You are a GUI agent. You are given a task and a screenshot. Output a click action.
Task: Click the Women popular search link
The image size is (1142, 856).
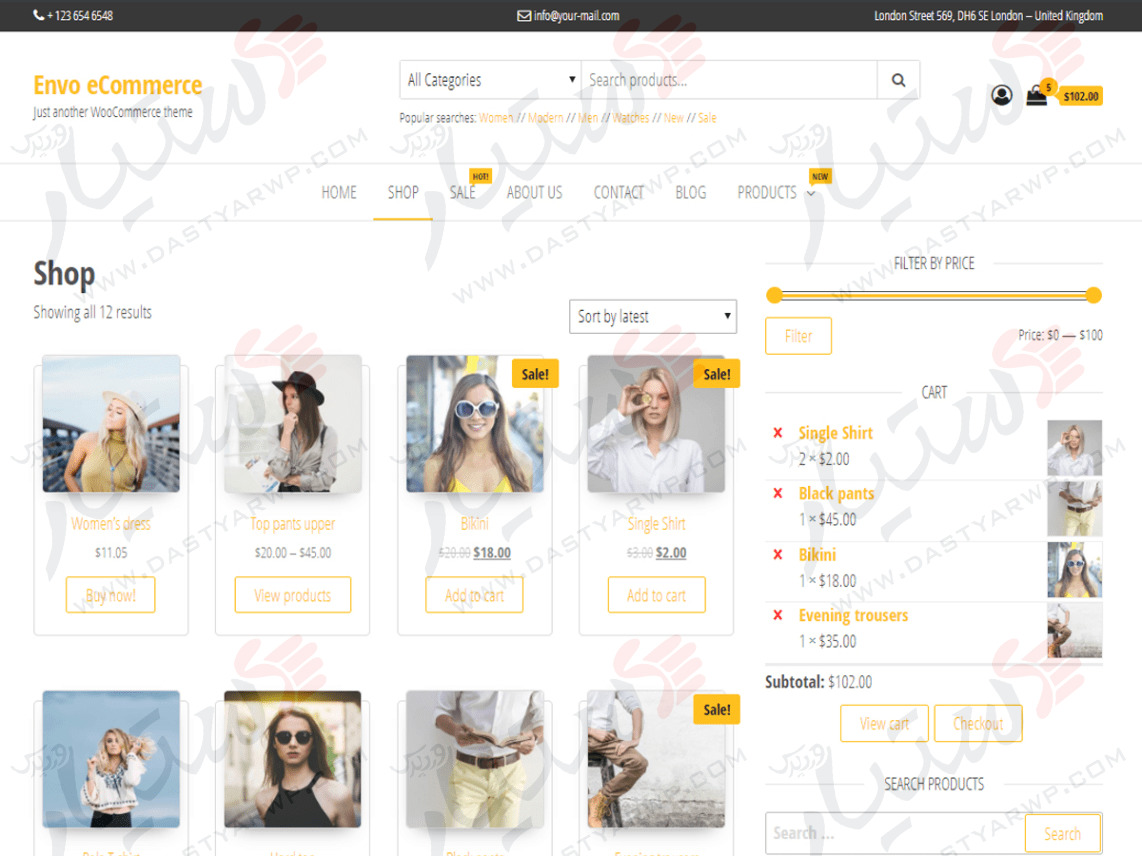pos(496,118)
